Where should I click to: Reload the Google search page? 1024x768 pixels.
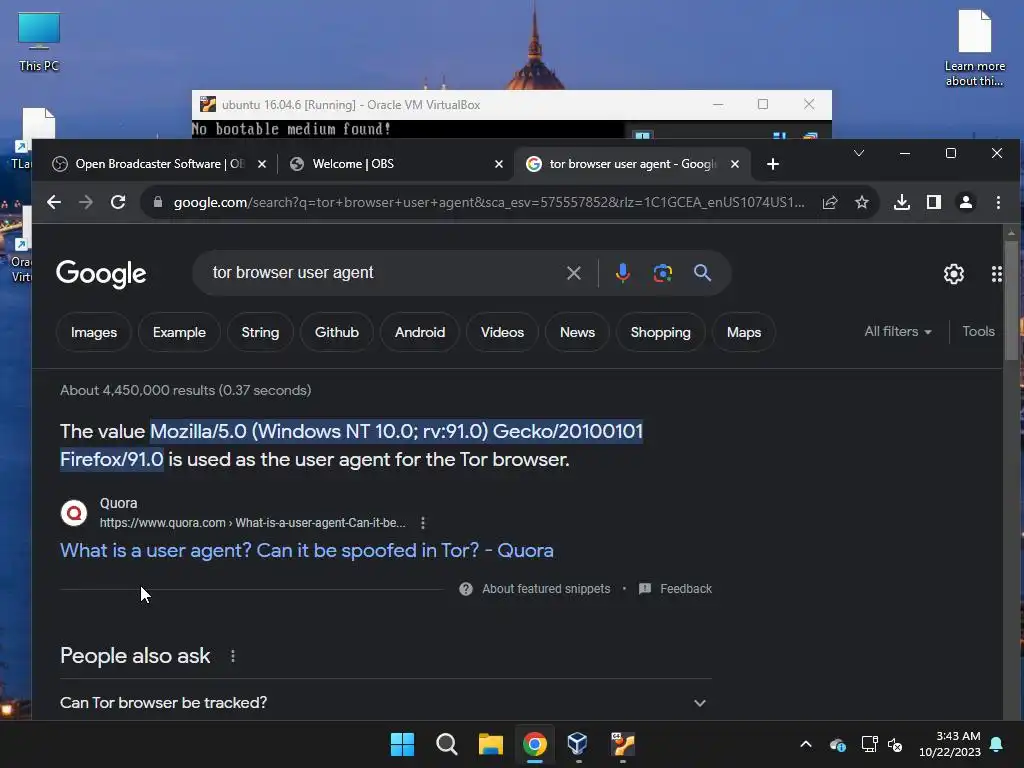(118, 202)
